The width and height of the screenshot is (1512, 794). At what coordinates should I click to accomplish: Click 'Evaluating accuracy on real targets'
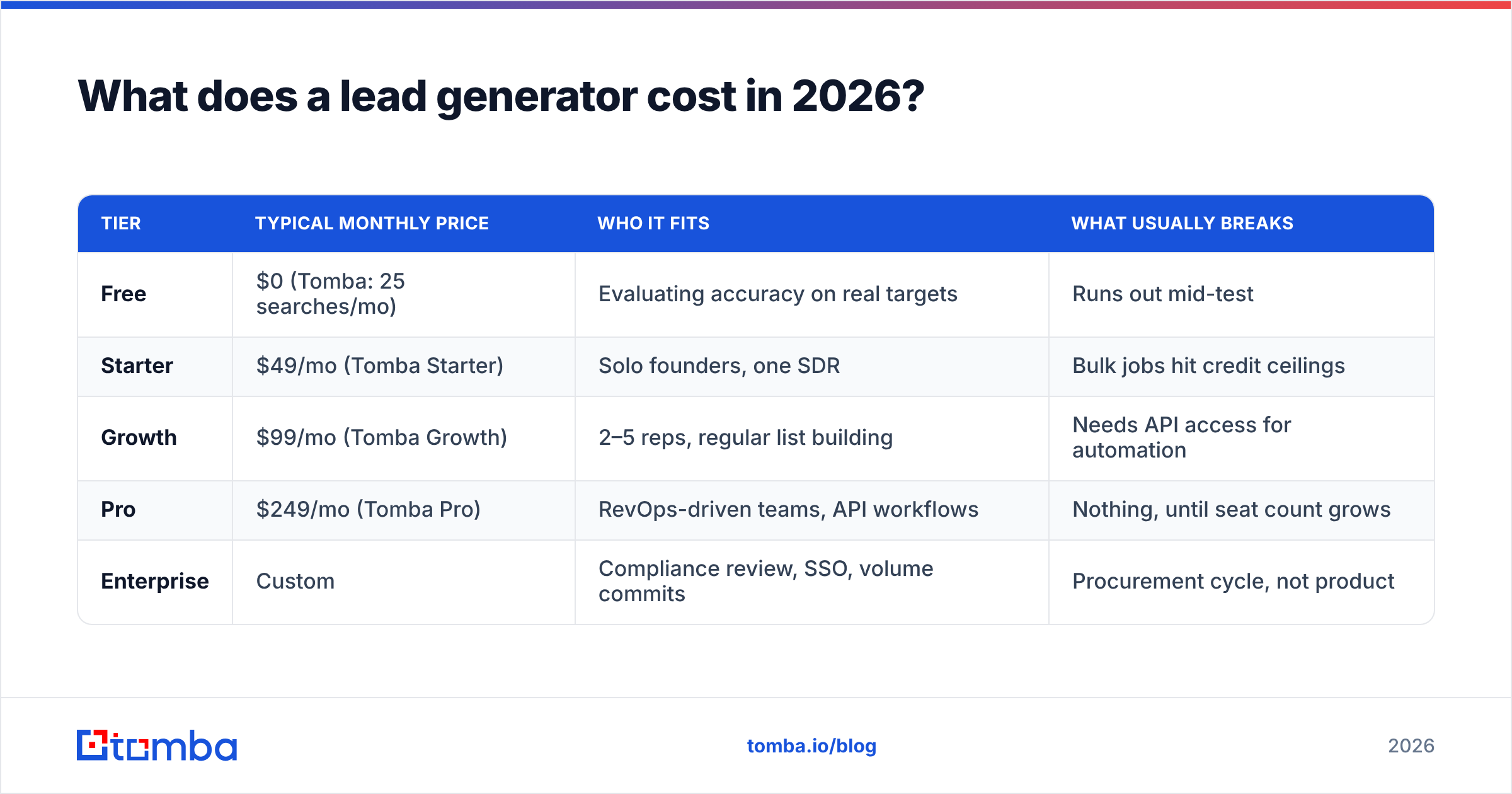[777, 294]
